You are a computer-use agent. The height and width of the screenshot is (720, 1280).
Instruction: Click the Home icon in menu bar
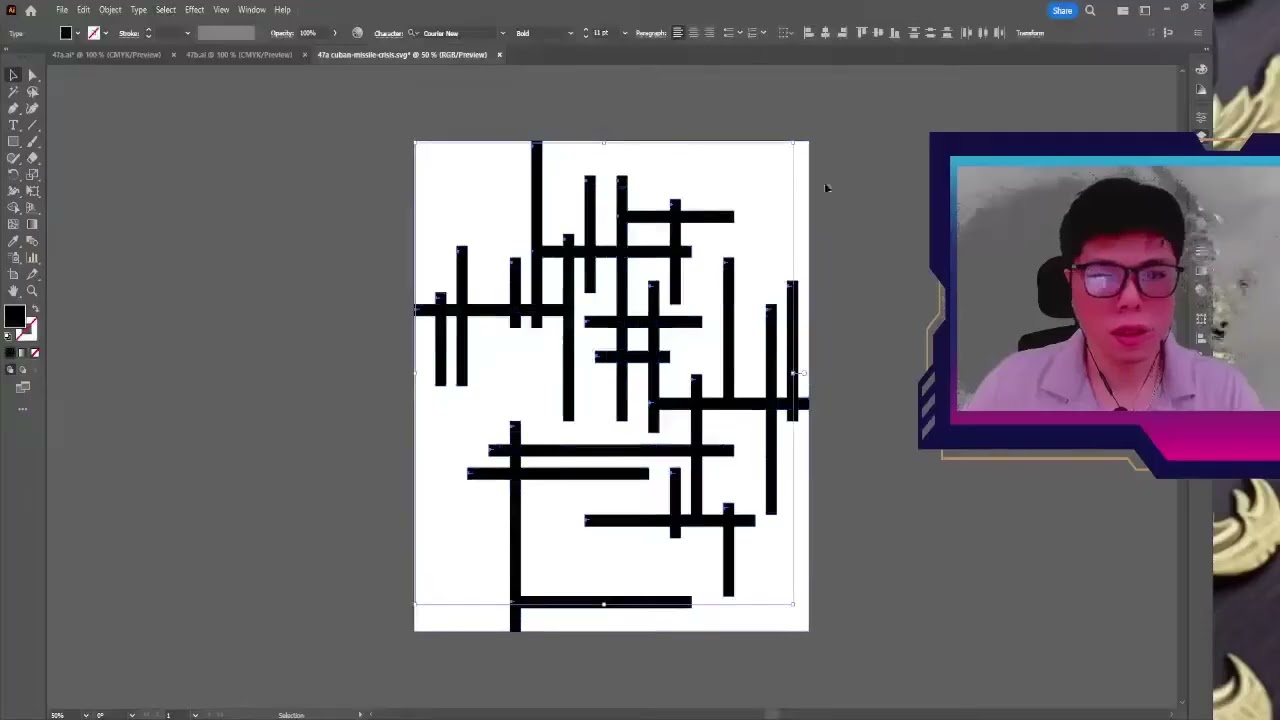31,10
